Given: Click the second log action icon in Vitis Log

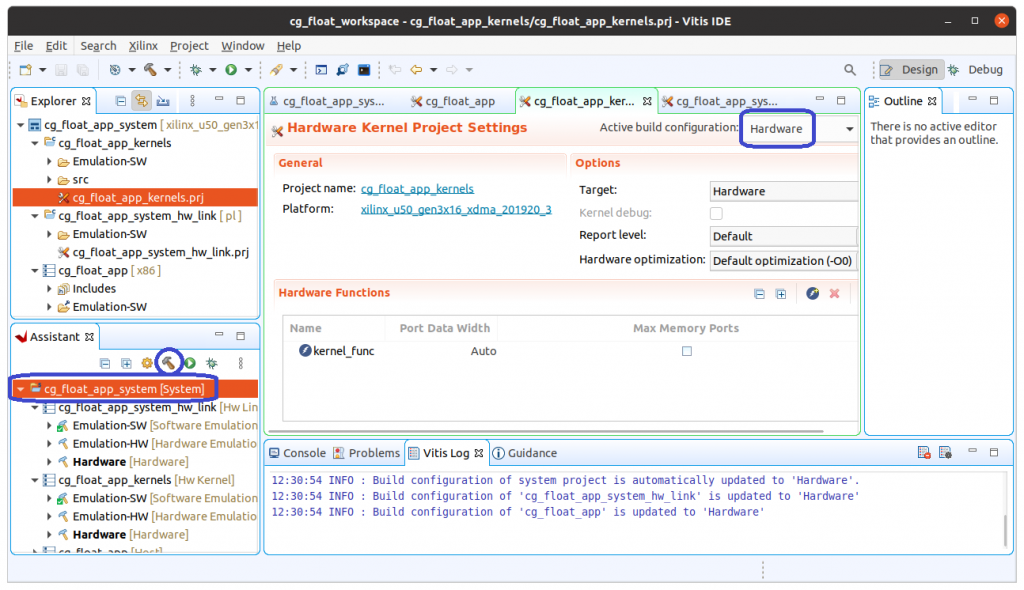Looking at the screenshot, I should [945, 453].
